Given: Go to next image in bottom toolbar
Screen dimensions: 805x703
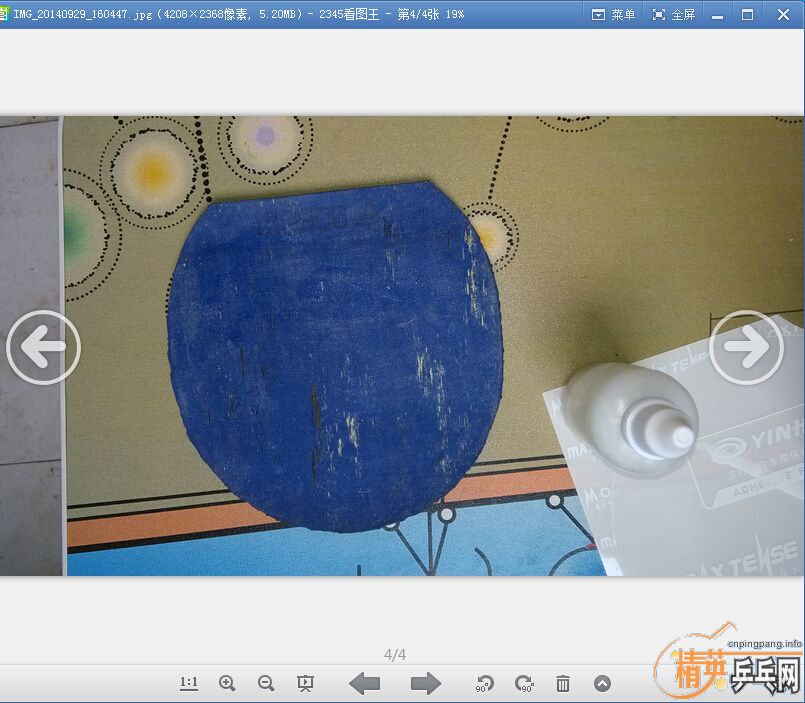Looking at the screenshot, I should [425, 683].
